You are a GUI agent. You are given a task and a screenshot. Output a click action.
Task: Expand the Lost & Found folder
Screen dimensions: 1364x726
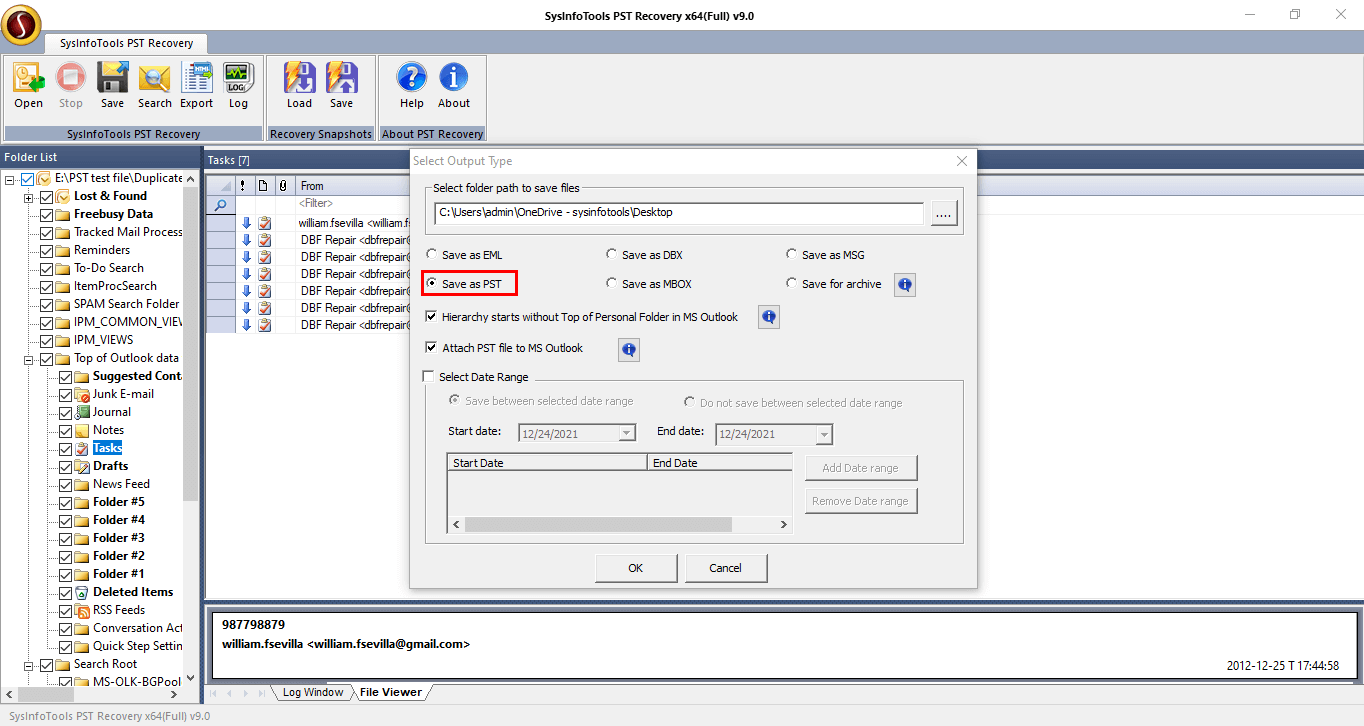click(x=29, y=197)
